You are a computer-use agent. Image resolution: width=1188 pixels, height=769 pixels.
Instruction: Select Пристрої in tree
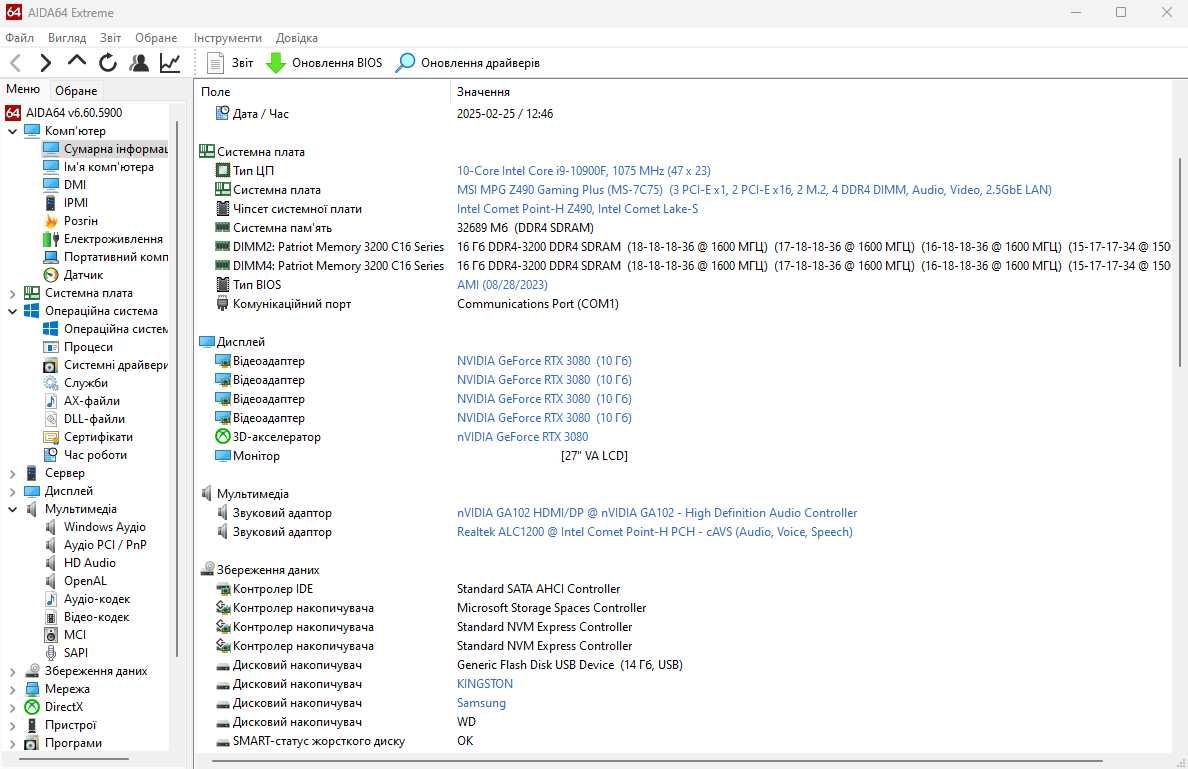(70, 725)
